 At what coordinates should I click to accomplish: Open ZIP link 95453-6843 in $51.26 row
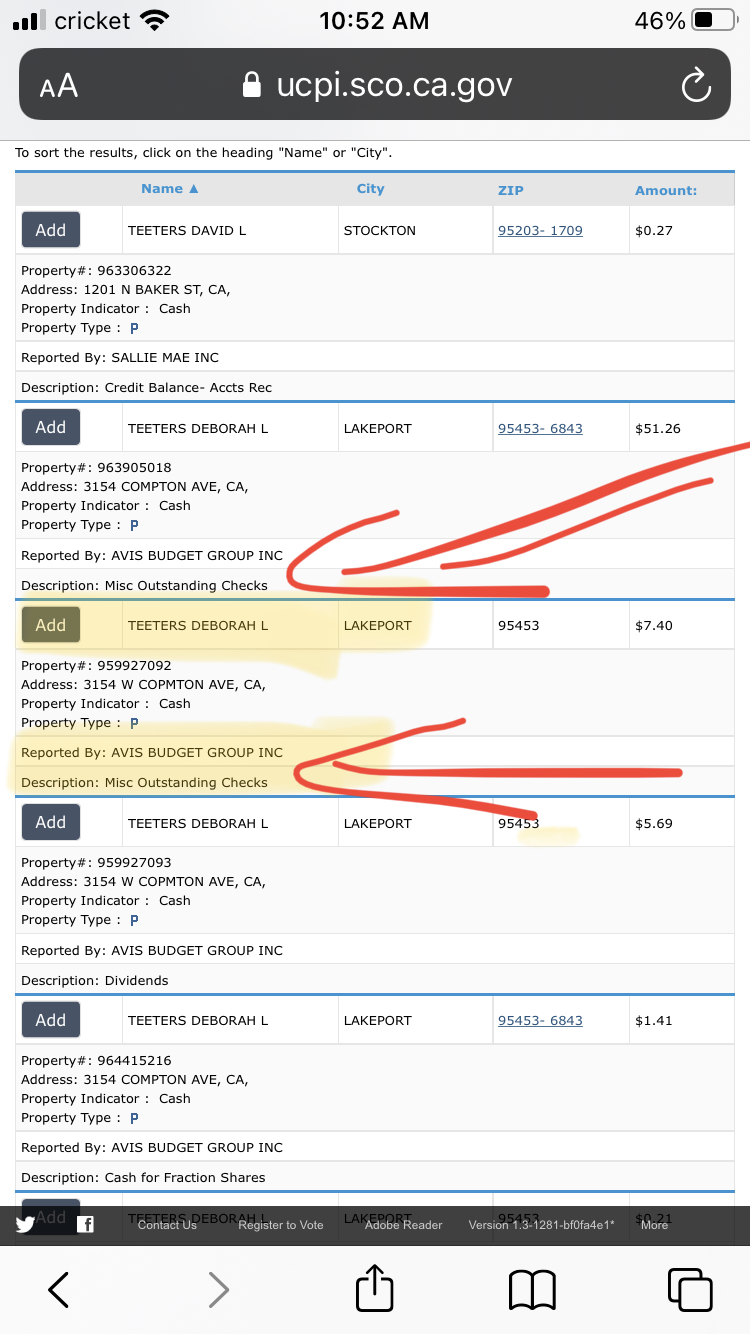[540, 428]
